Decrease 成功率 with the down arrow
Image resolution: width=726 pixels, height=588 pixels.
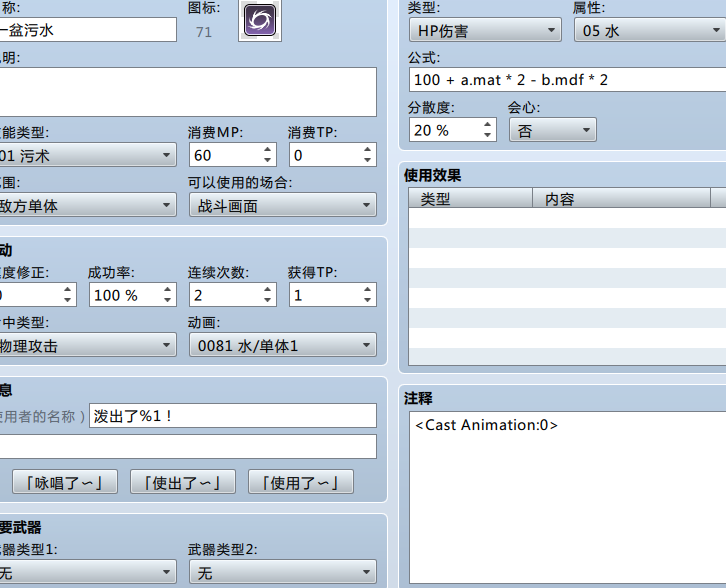tap(168, 300)
